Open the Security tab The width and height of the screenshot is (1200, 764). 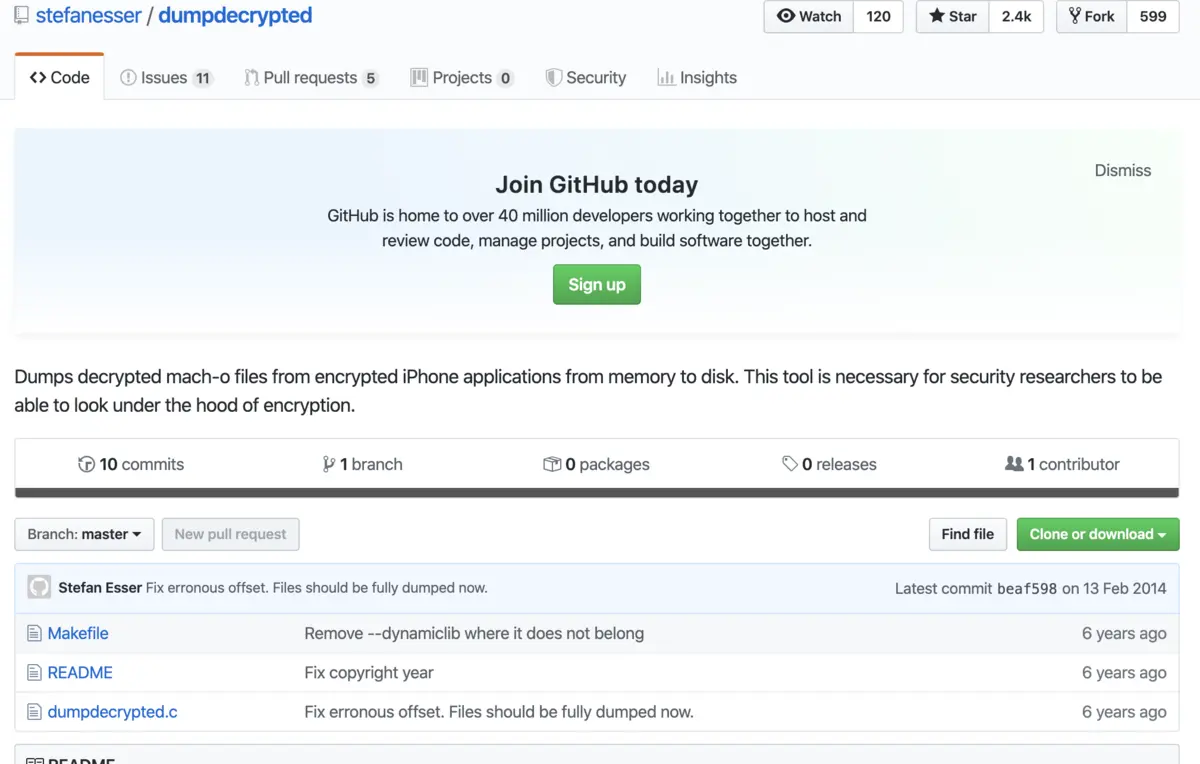[586, 77]
